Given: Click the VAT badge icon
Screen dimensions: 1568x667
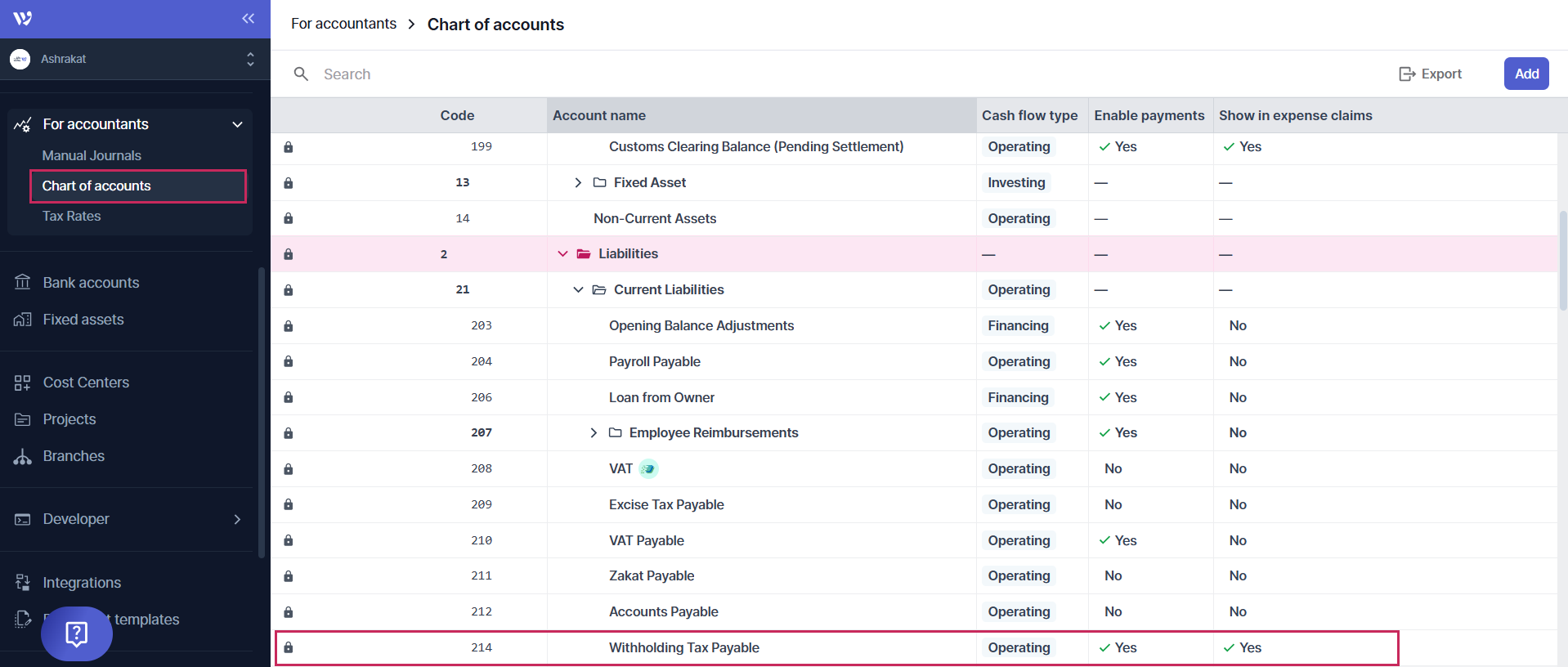Looking at the screenshot, I should click(x=648, y=469).
